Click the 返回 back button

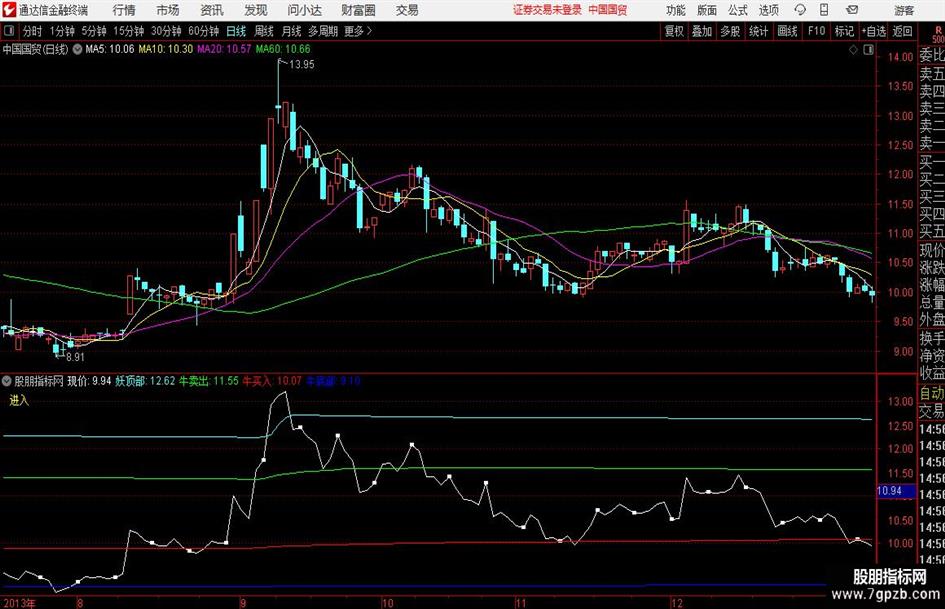(x=902, y=31)
